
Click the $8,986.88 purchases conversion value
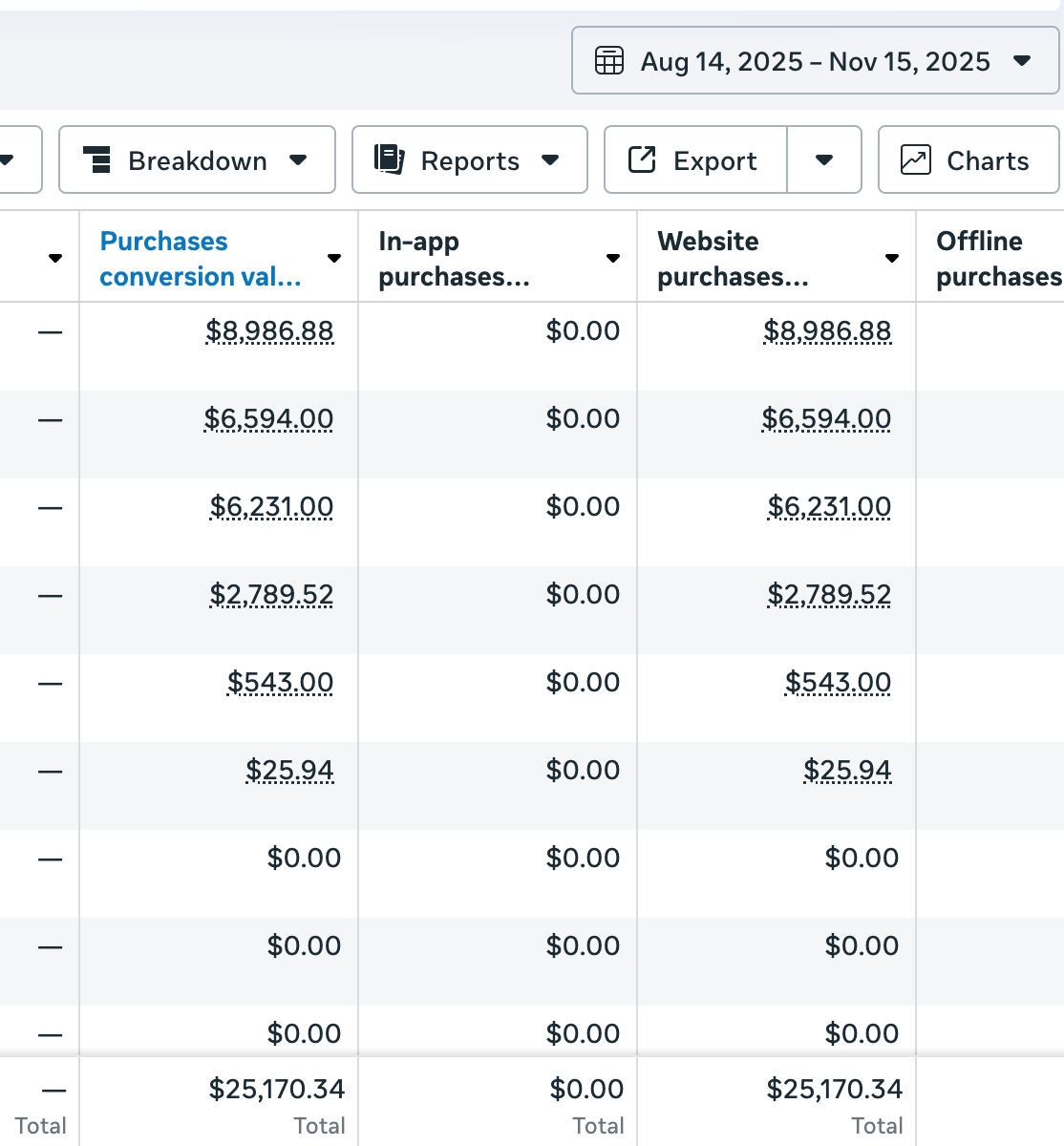point(270,331)
